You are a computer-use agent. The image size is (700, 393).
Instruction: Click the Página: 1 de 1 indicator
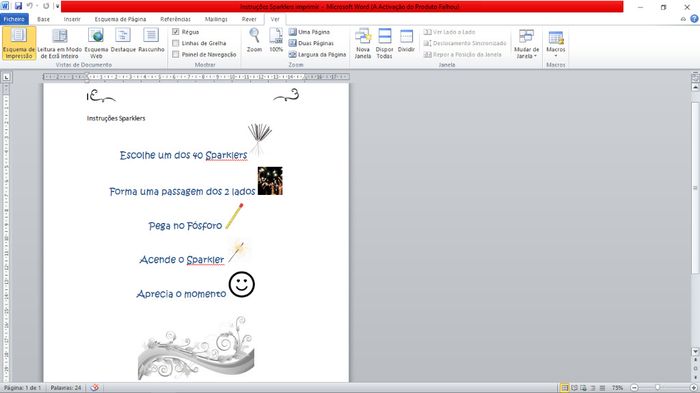point(22,388)
